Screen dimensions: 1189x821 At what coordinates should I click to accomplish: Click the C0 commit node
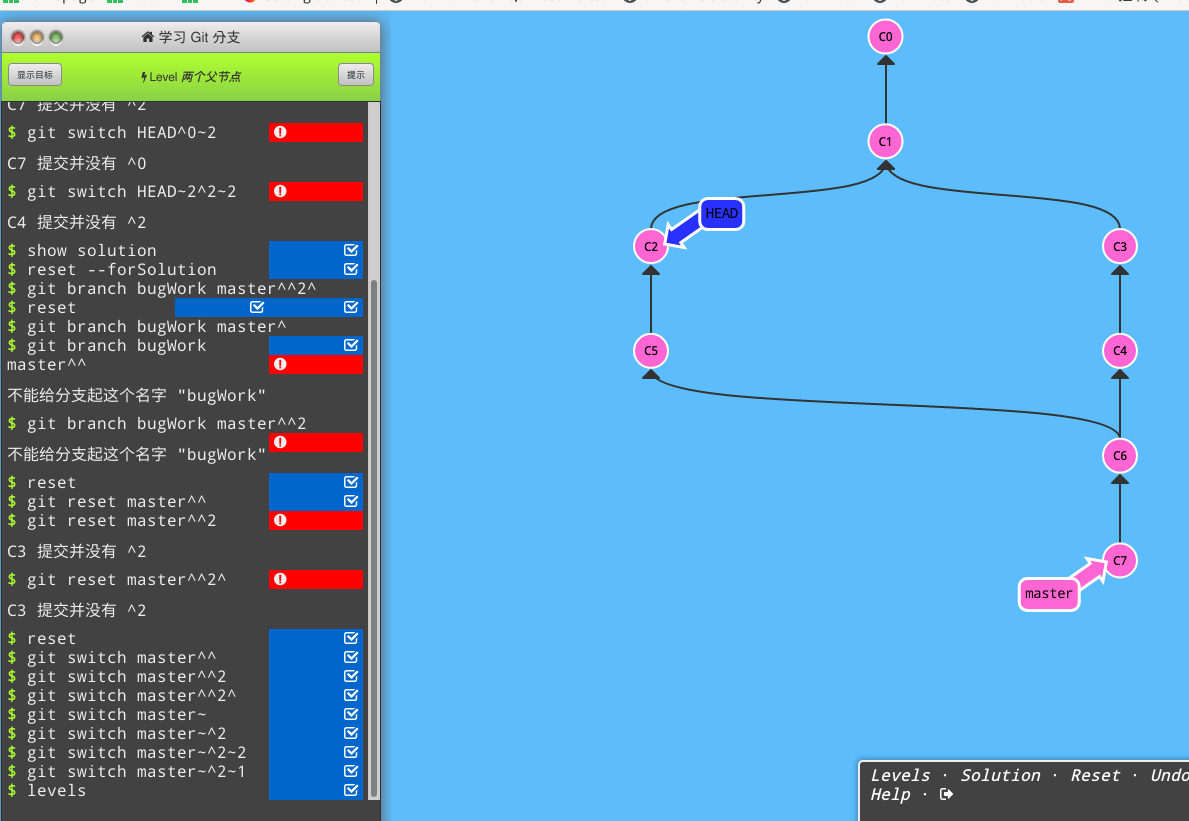[x=885, y=38]
